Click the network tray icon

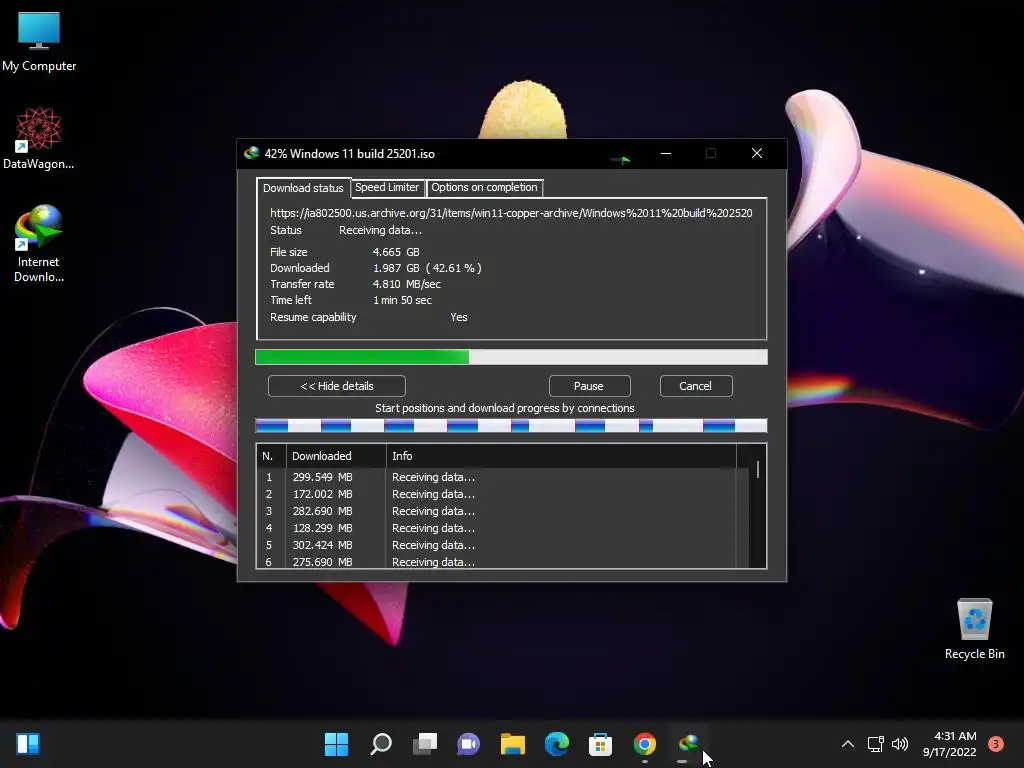coord(875,744)
